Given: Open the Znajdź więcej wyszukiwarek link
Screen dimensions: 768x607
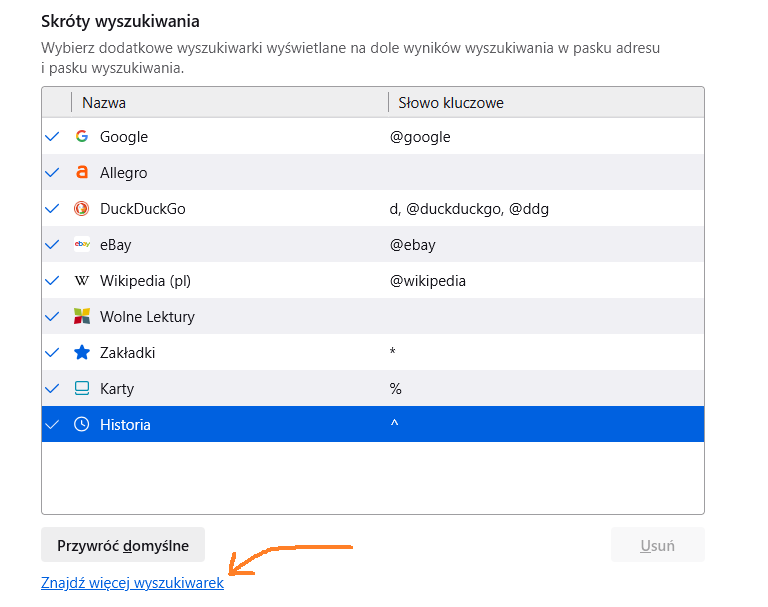Looking at the screenshot, I should (132, 583).
